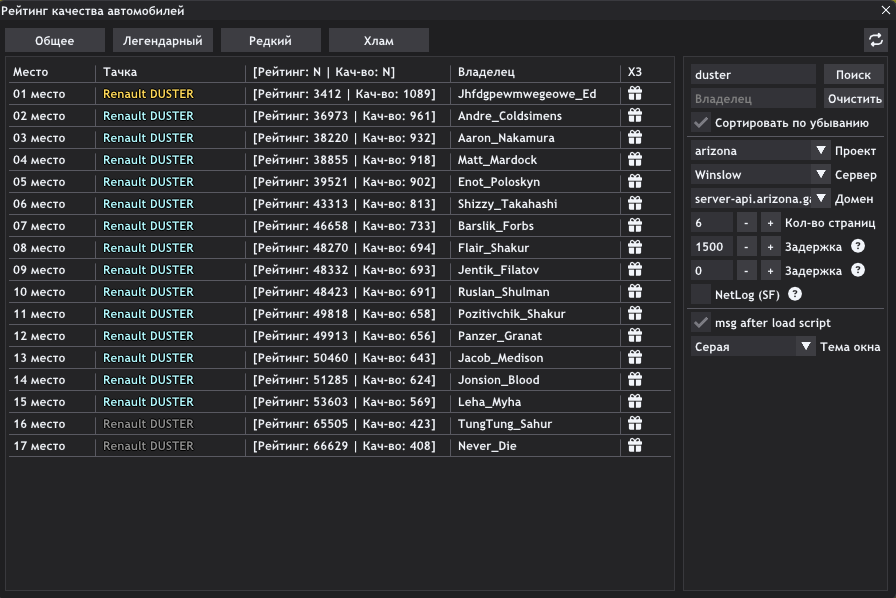Click gift icon in Barslik_Forbs row
The width and height of the screenshot is (896, 598).
635,225
